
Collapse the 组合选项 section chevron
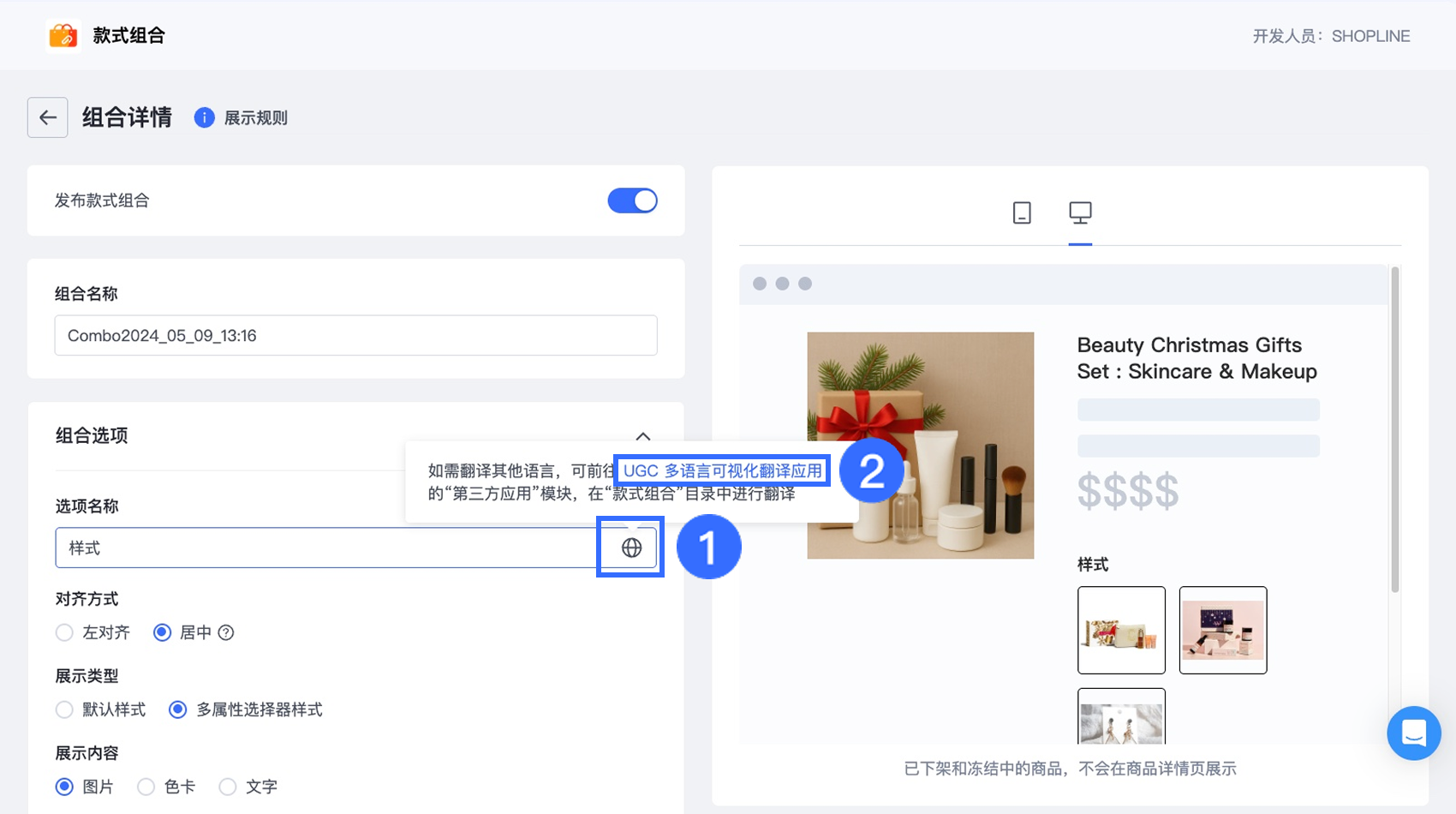[x=643, y=436]
